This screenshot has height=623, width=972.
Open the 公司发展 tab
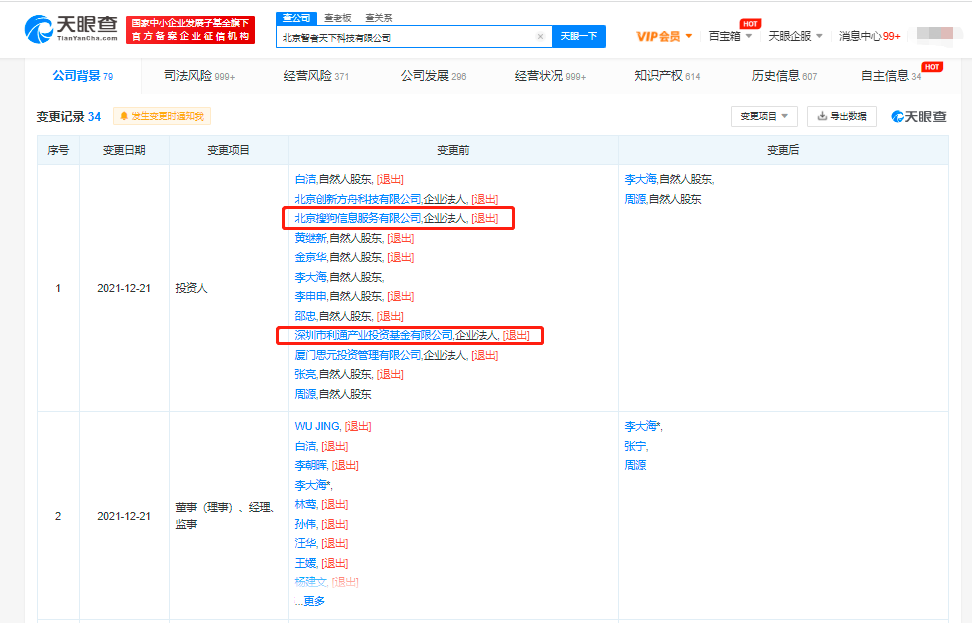pyautogui.click(x=433, y=76)
